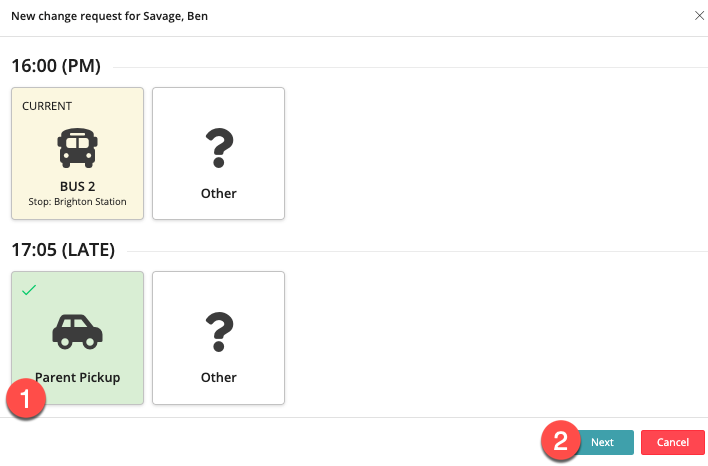Screen dimensions: 708x466
Task: Choose Other for the 17:05 LATE slot
Action: click(219, 338)
